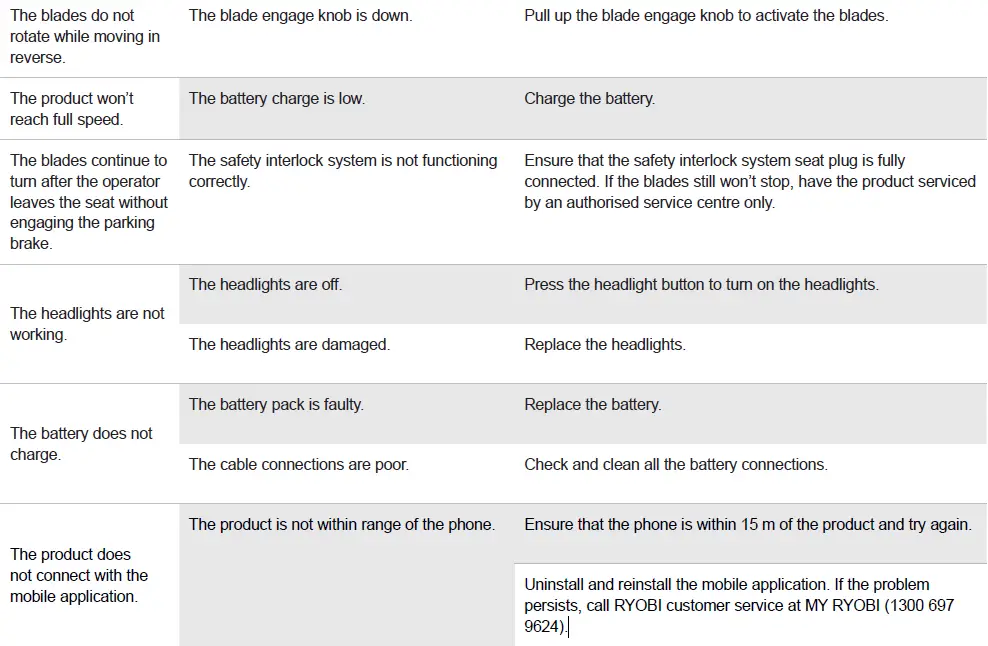
Task: Click "The battery does not charge" cell
Action: pyautogui.click(x=81, y=444)
